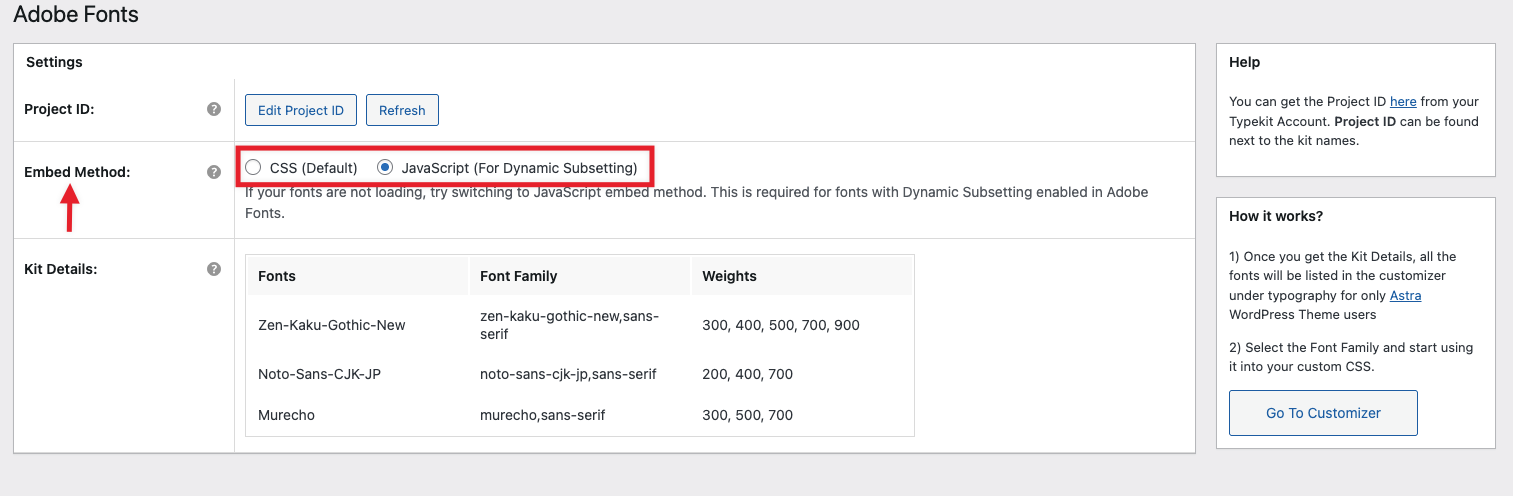The height and width of the screenshot is (496, 1513).
Task: Click the Murecho font name cell
Action: 286,414
